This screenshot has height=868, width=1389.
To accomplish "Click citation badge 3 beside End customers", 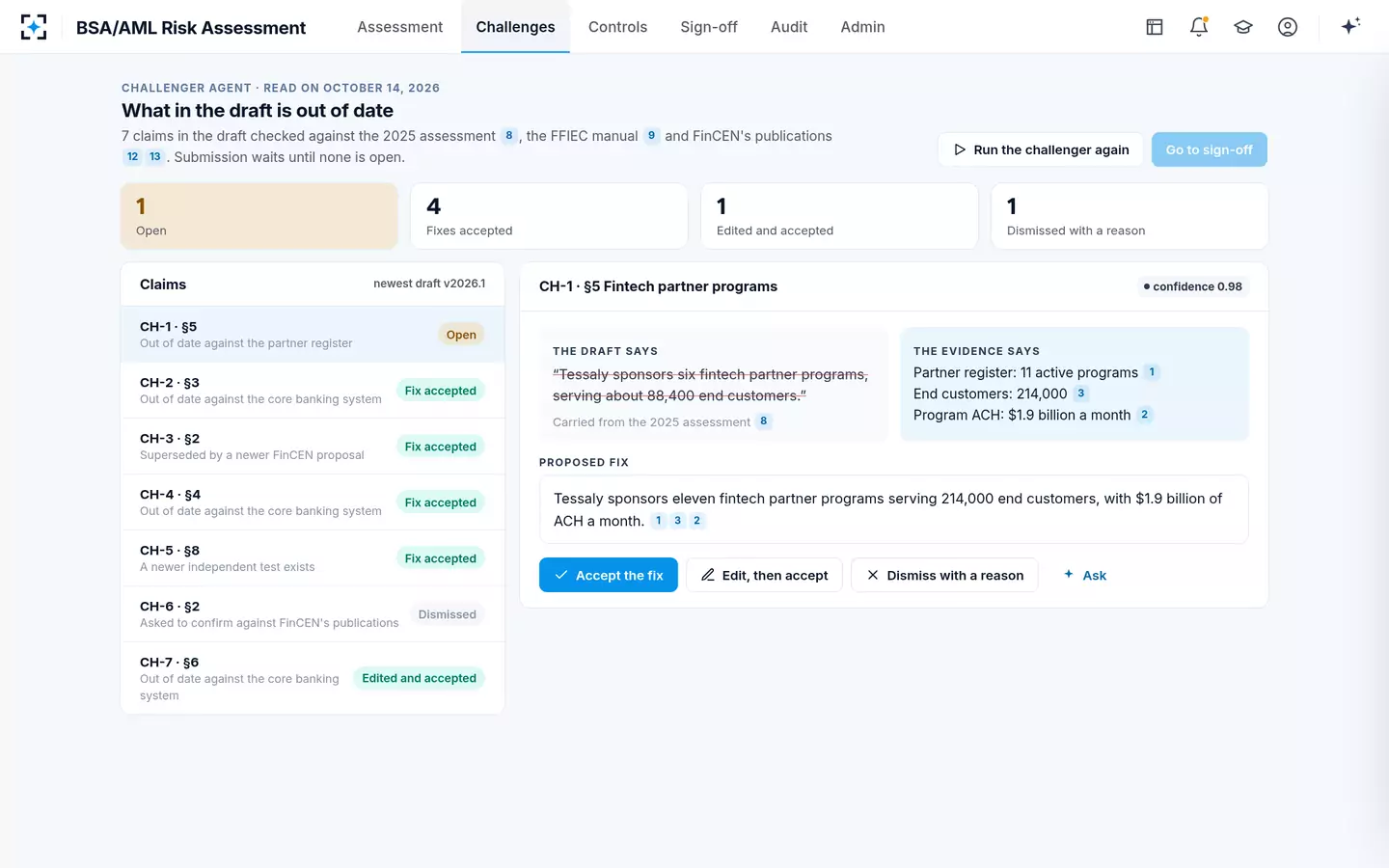I will [x=1081, y=393].
